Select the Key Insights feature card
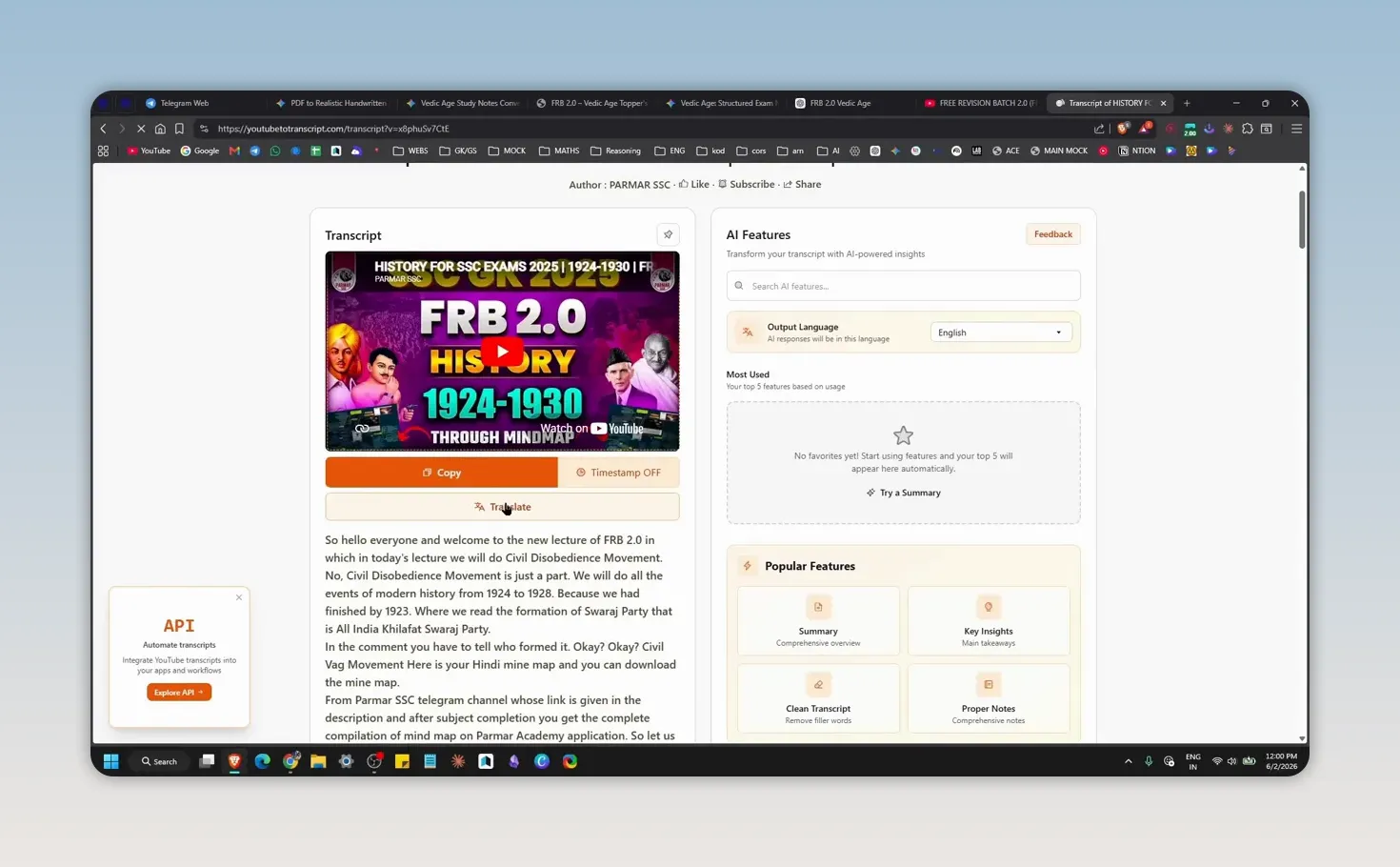Viewport: 1400px width, 867px height. pos(988,621)
